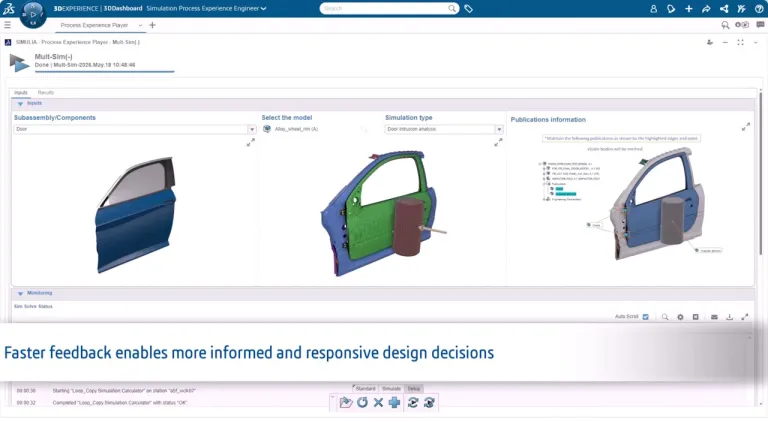Click the share arrow icon
Viewport: 768px width, 422px height.
pyautogui.click(x=706, y=8)
